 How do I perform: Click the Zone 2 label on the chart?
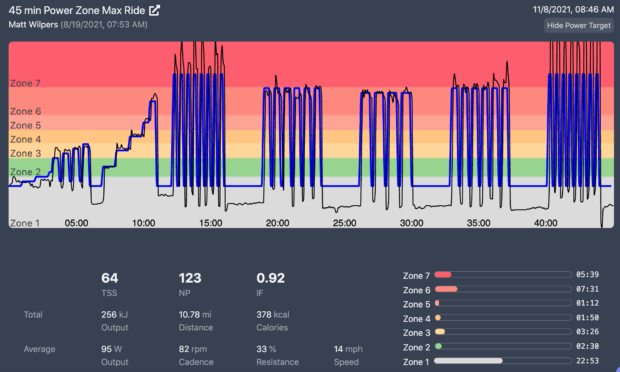click(x=25, y=172)
